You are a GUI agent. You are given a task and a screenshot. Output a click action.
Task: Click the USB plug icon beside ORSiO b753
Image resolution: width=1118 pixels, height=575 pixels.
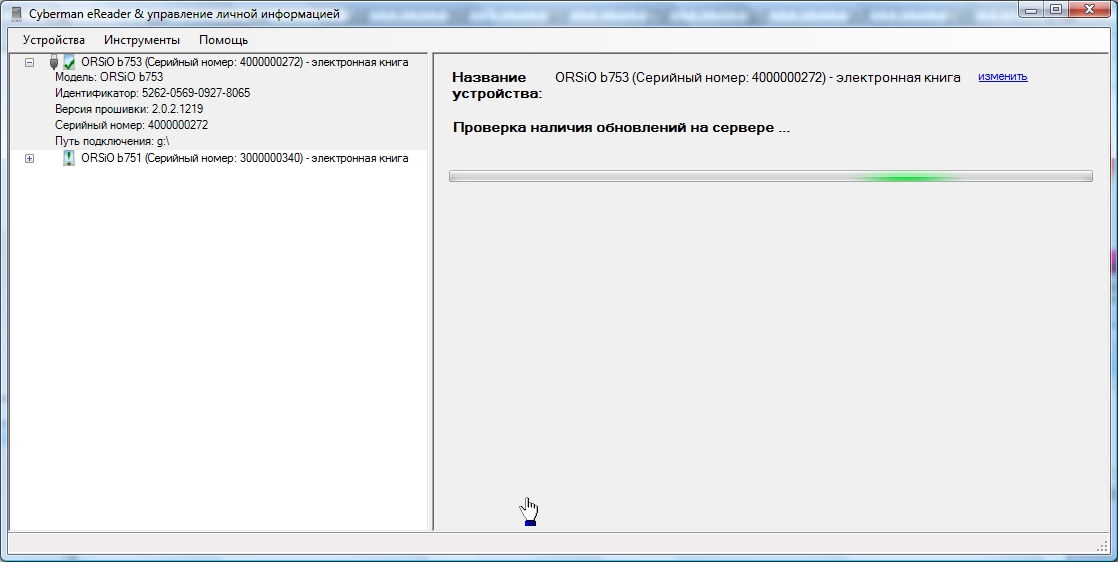[x=53, y=62]
